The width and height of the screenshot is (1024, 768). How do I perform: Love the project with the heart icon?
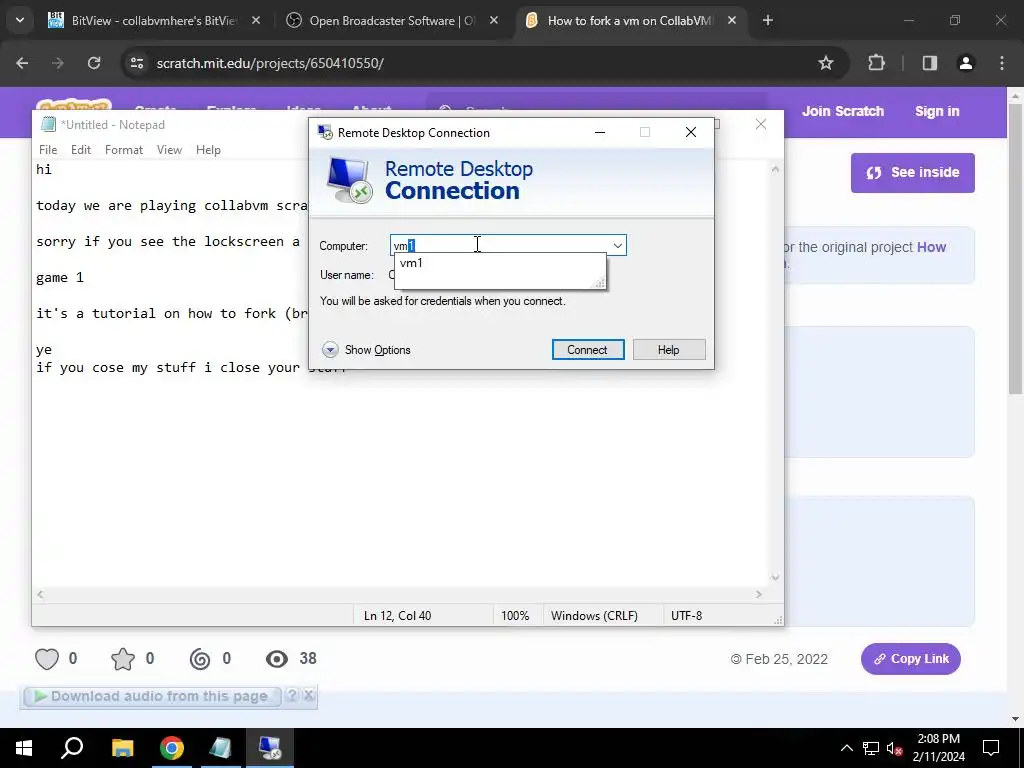pos(47,659)
